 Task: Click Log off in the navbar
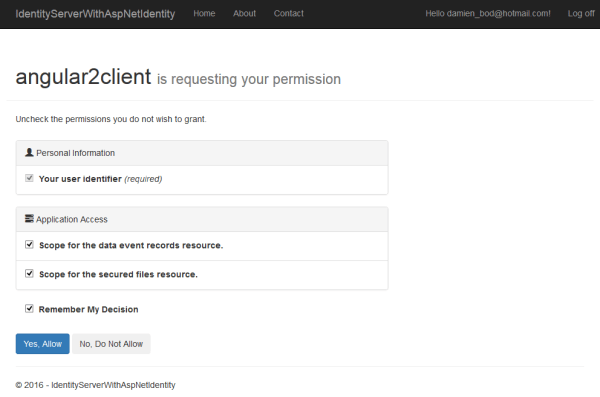581,14
